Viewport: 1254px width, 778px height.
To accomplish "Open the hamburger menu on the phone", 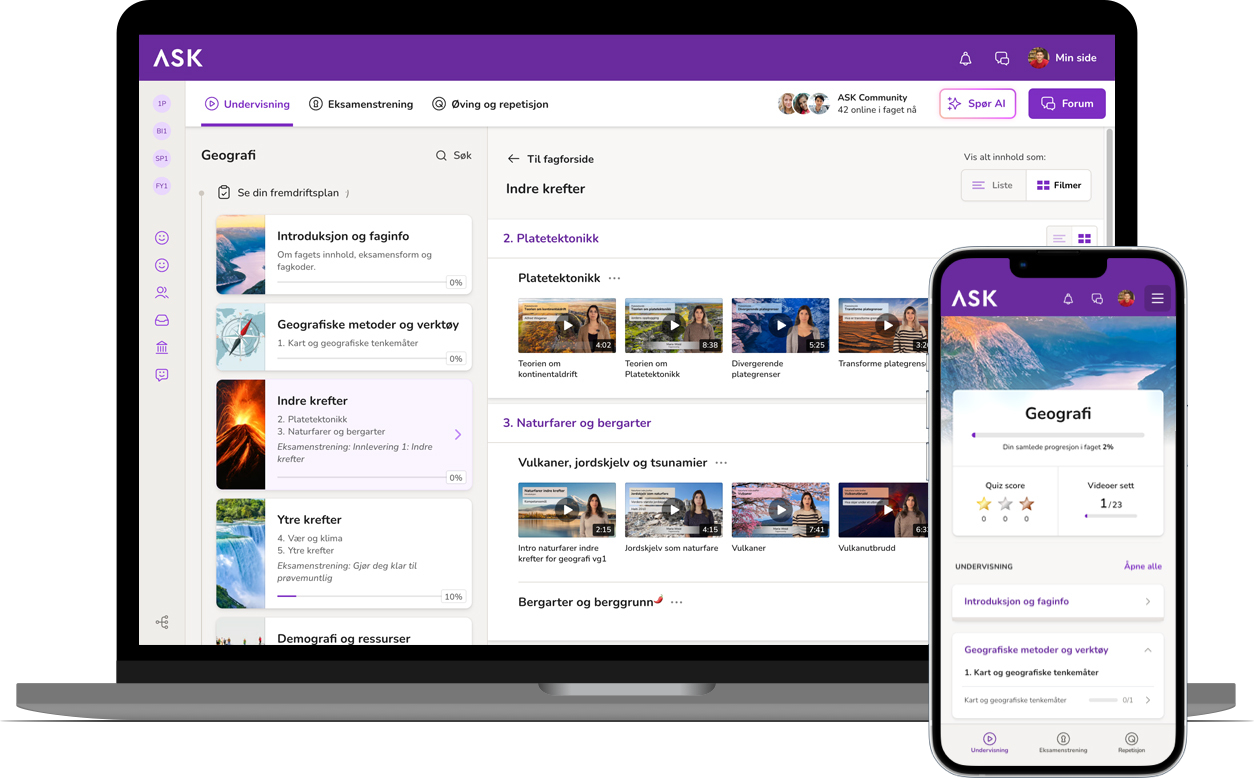I will click(1157, 298).
